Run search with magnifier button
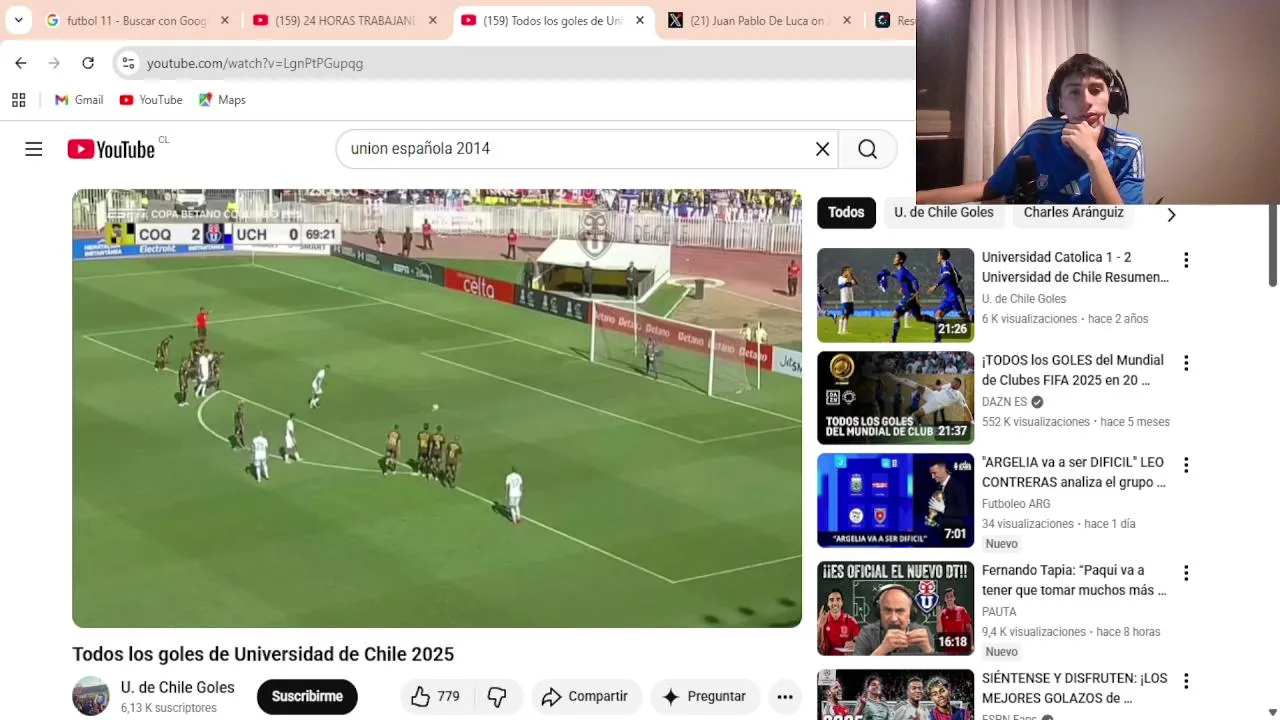The width and height of the screenshot is (1280, 720). click(867, 149)
